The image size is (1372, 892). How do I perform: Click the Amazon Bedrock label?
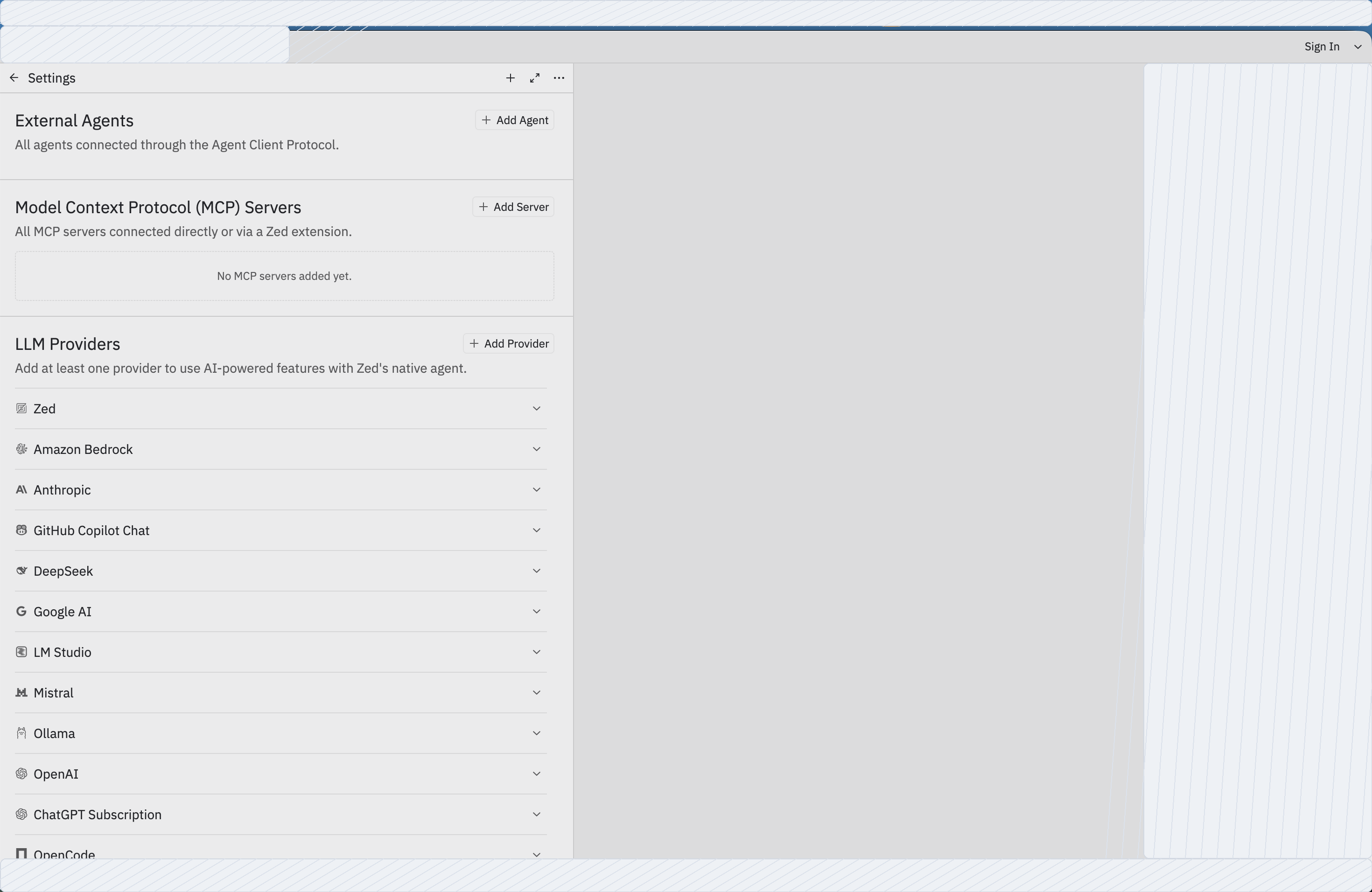click(x=83, y=449)
